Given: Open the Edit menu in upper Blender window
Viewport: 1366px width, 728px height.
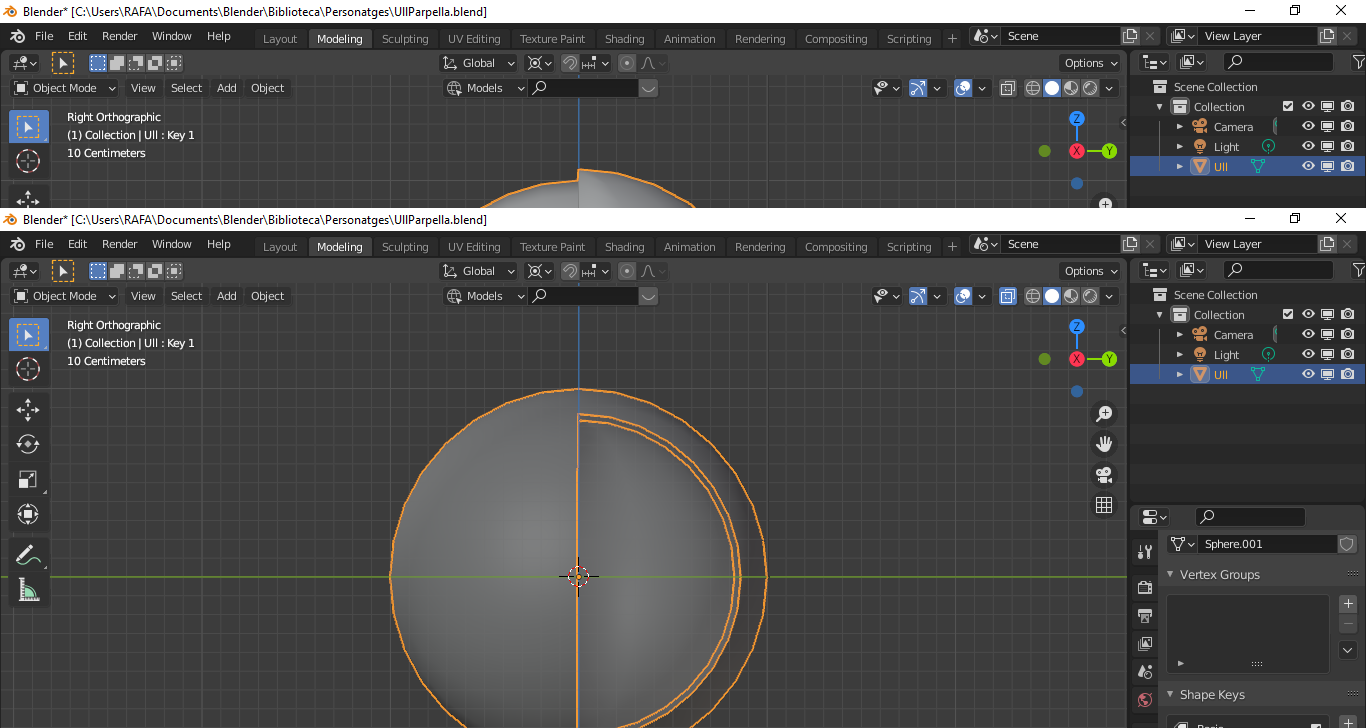Looking at the screenshot, I should click(78, 36).
